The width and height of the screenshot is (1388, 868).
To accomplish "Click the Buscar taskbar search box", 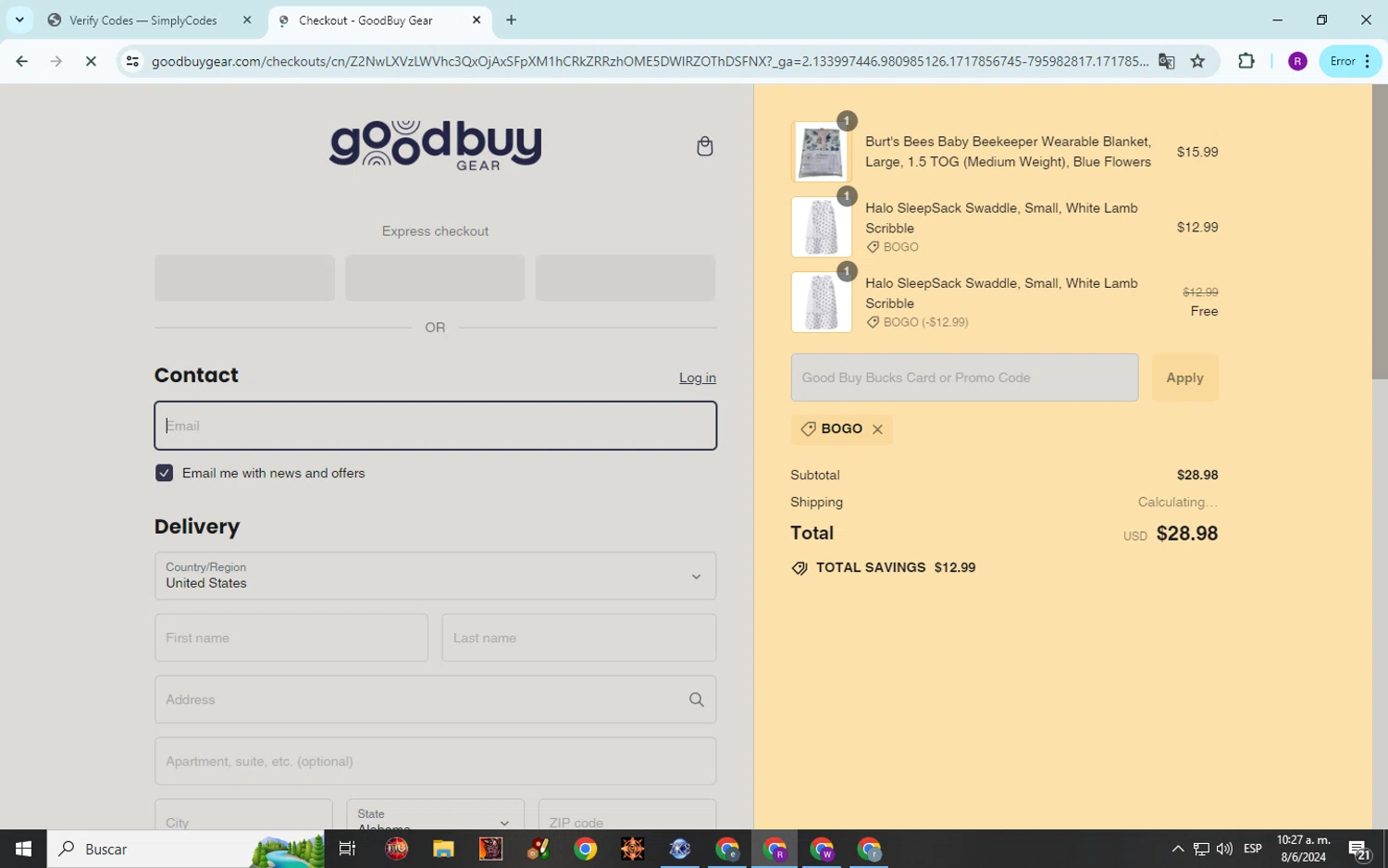I will [x=185, y=849].
